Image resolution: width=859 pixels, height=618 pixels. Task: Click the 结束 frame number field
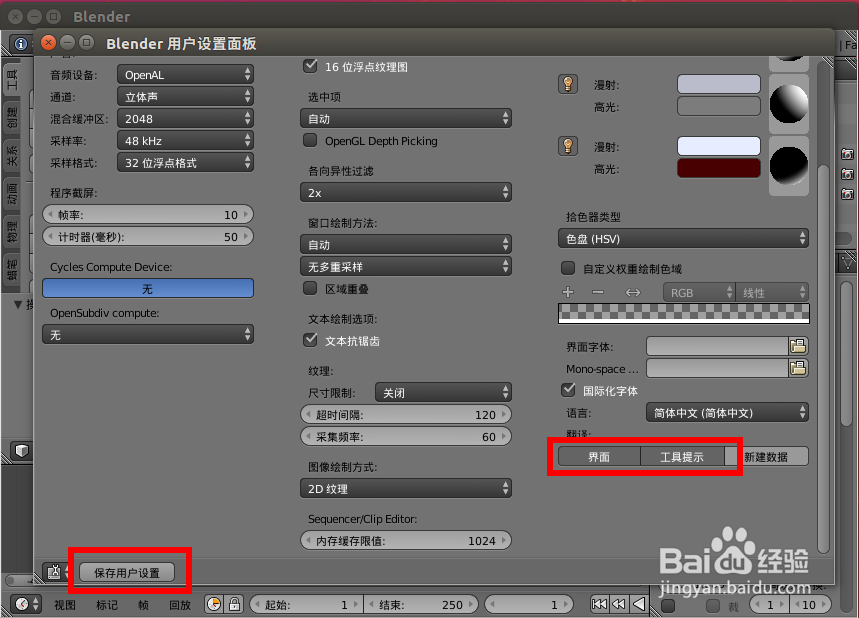pos(420,604)
